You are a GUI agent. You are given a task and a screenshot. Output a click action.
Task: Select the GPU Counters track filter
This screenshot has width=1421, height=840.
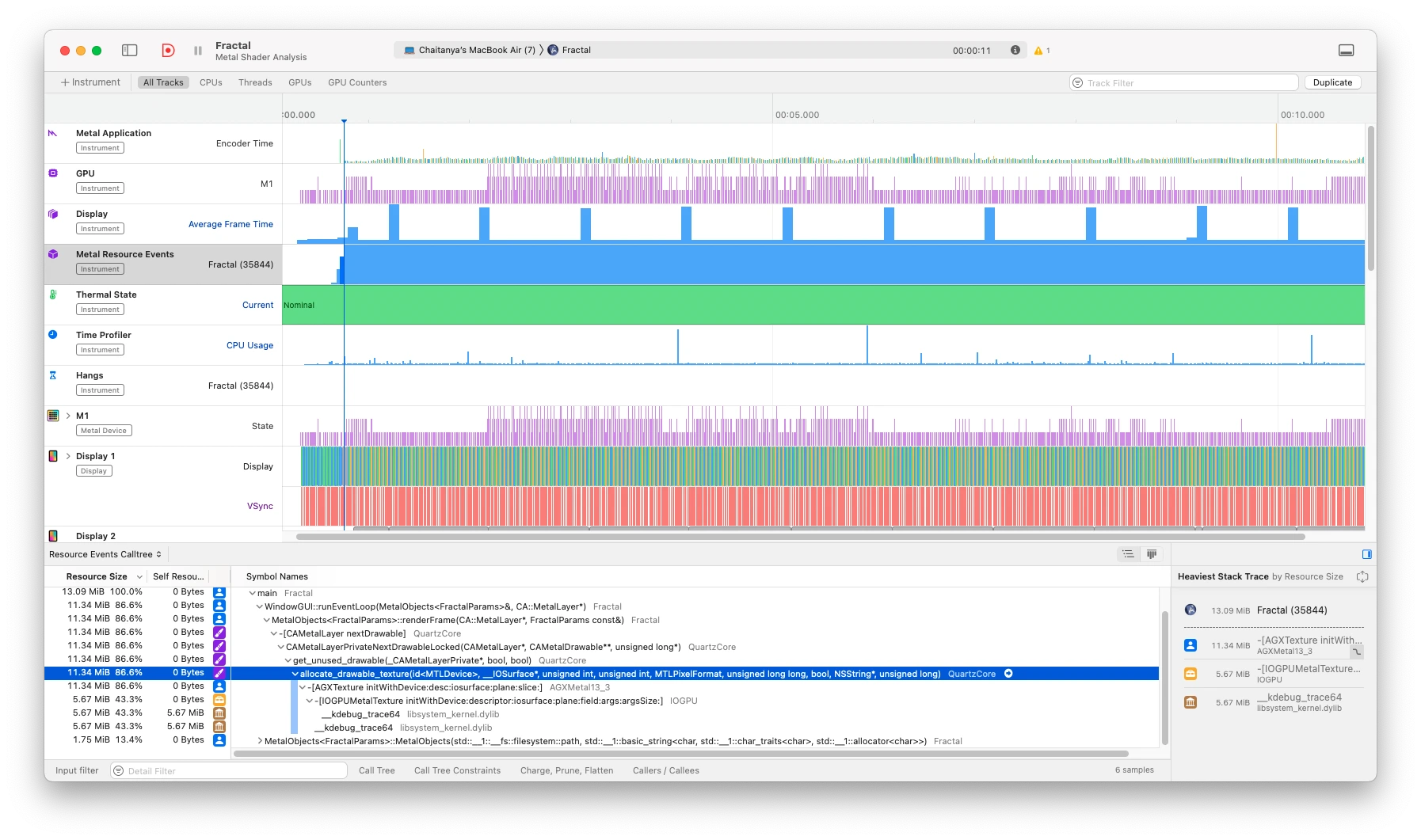[357, 82]
